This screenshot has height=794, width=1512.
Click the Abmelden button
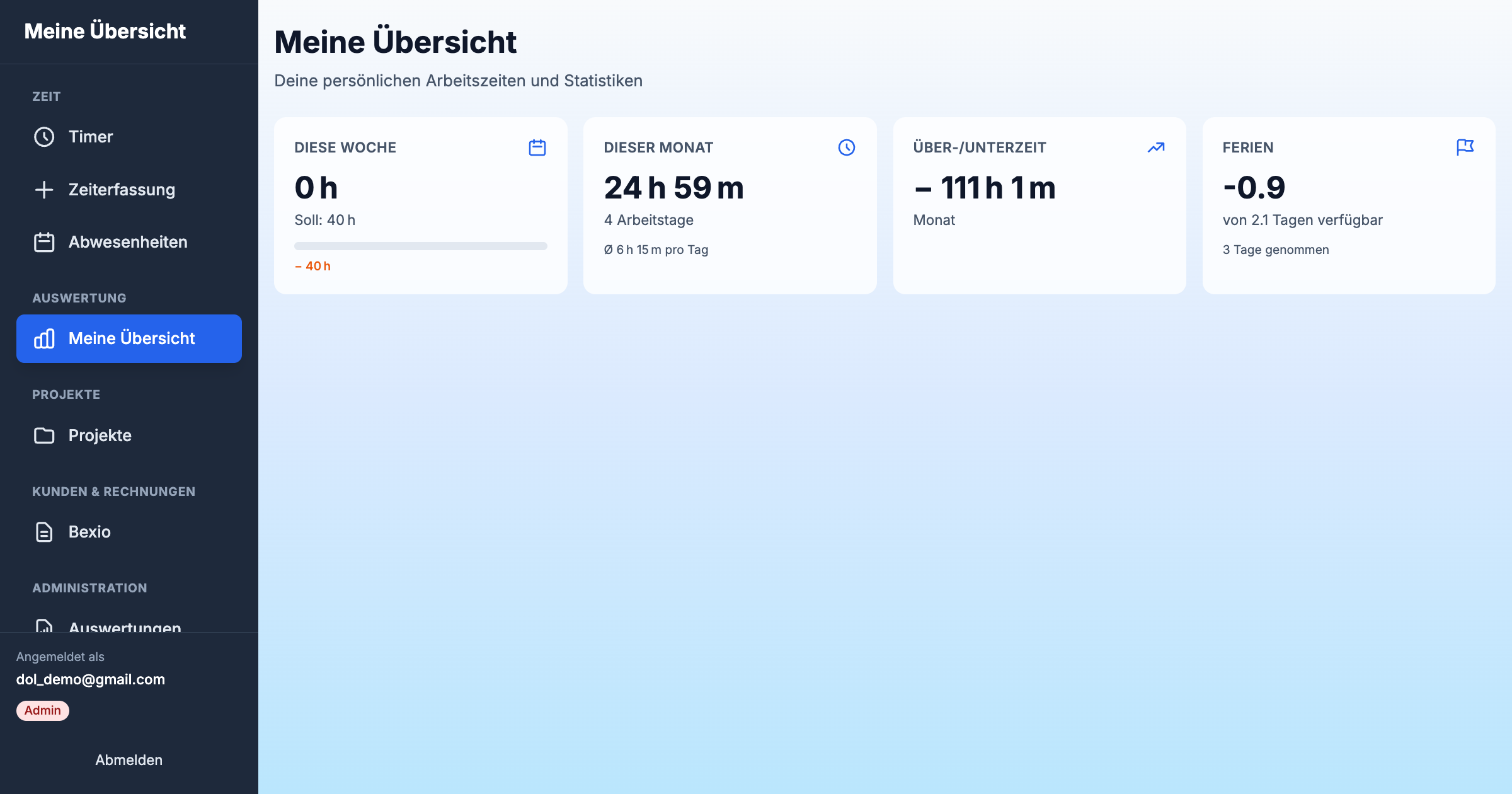(129, 759)
